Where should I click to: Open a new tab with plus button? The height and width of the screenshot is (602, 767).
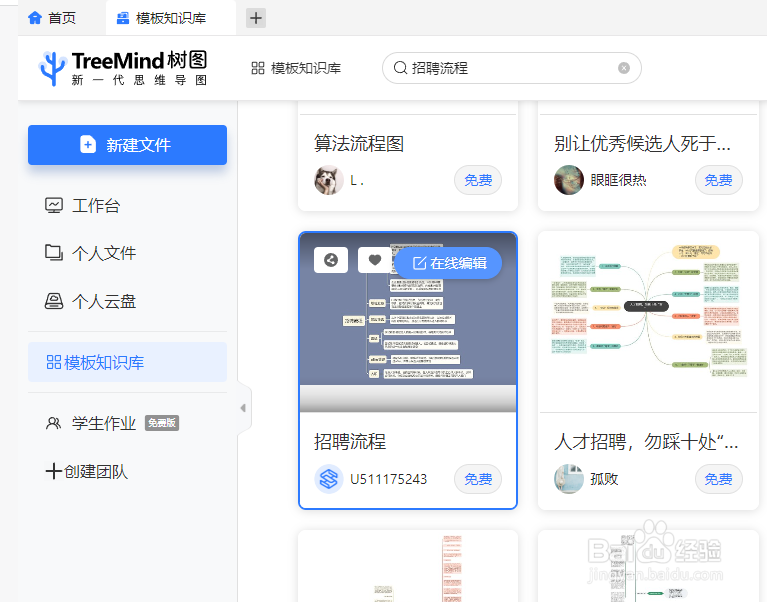(x=255, y=18)
